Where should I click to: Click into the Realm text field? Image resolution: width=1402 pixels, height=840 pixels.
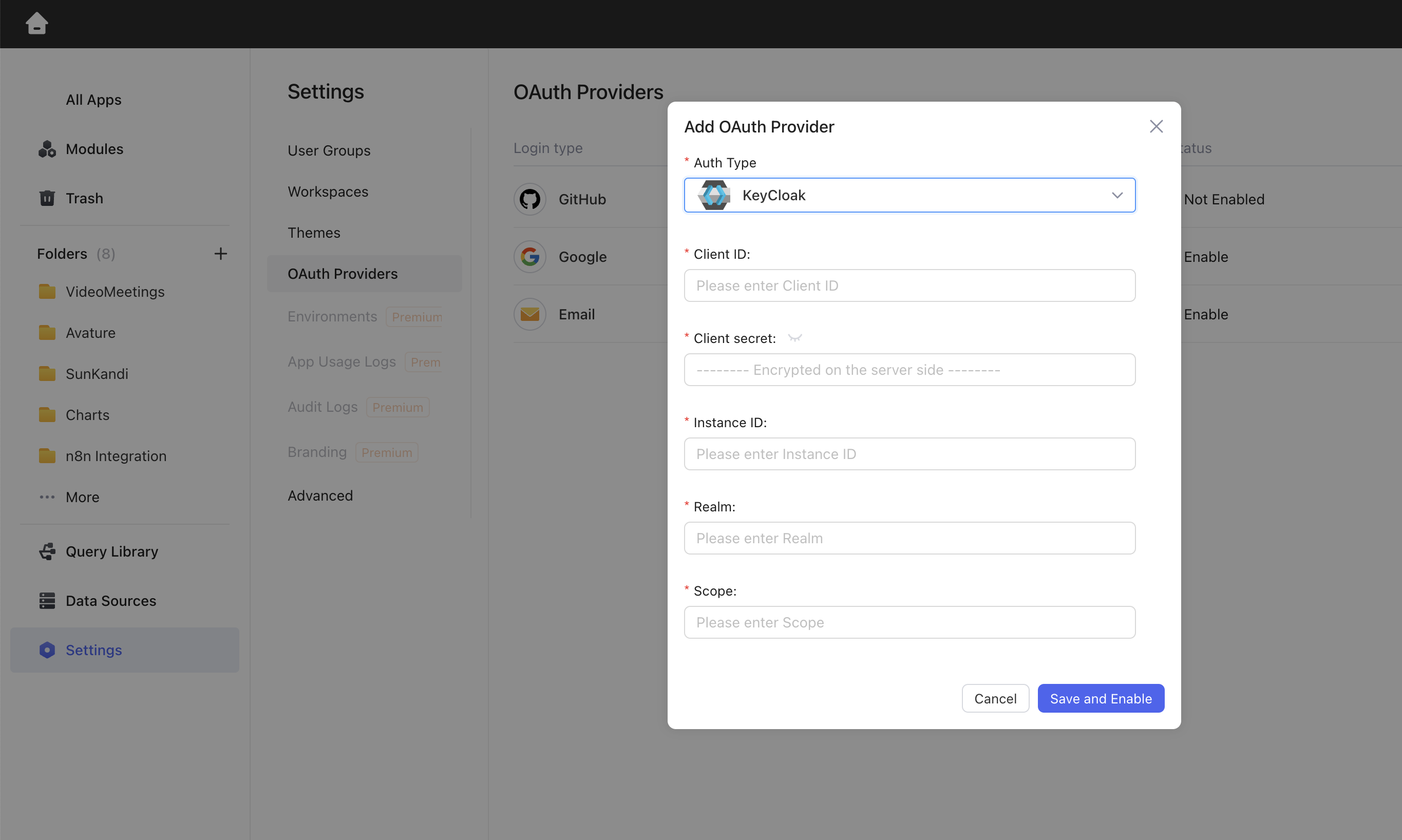(x=909, y=538)
